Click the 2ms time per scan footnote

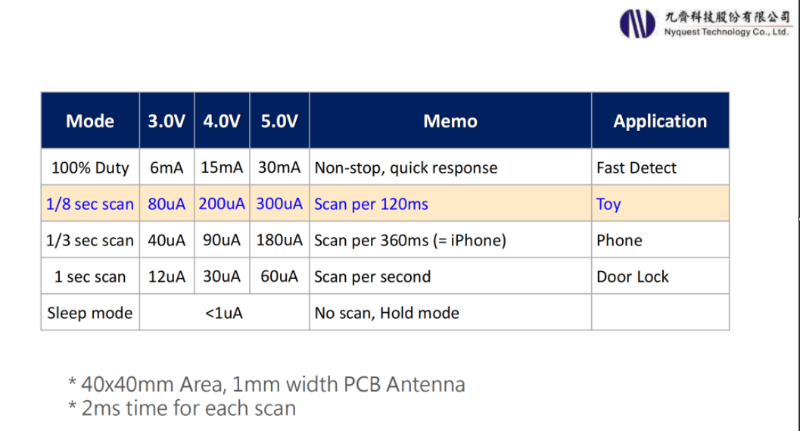click(x=182, y=408)
